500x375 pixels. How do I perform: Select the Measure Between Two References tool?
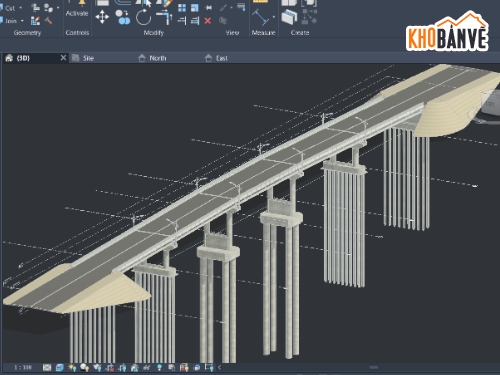(261, 17)
